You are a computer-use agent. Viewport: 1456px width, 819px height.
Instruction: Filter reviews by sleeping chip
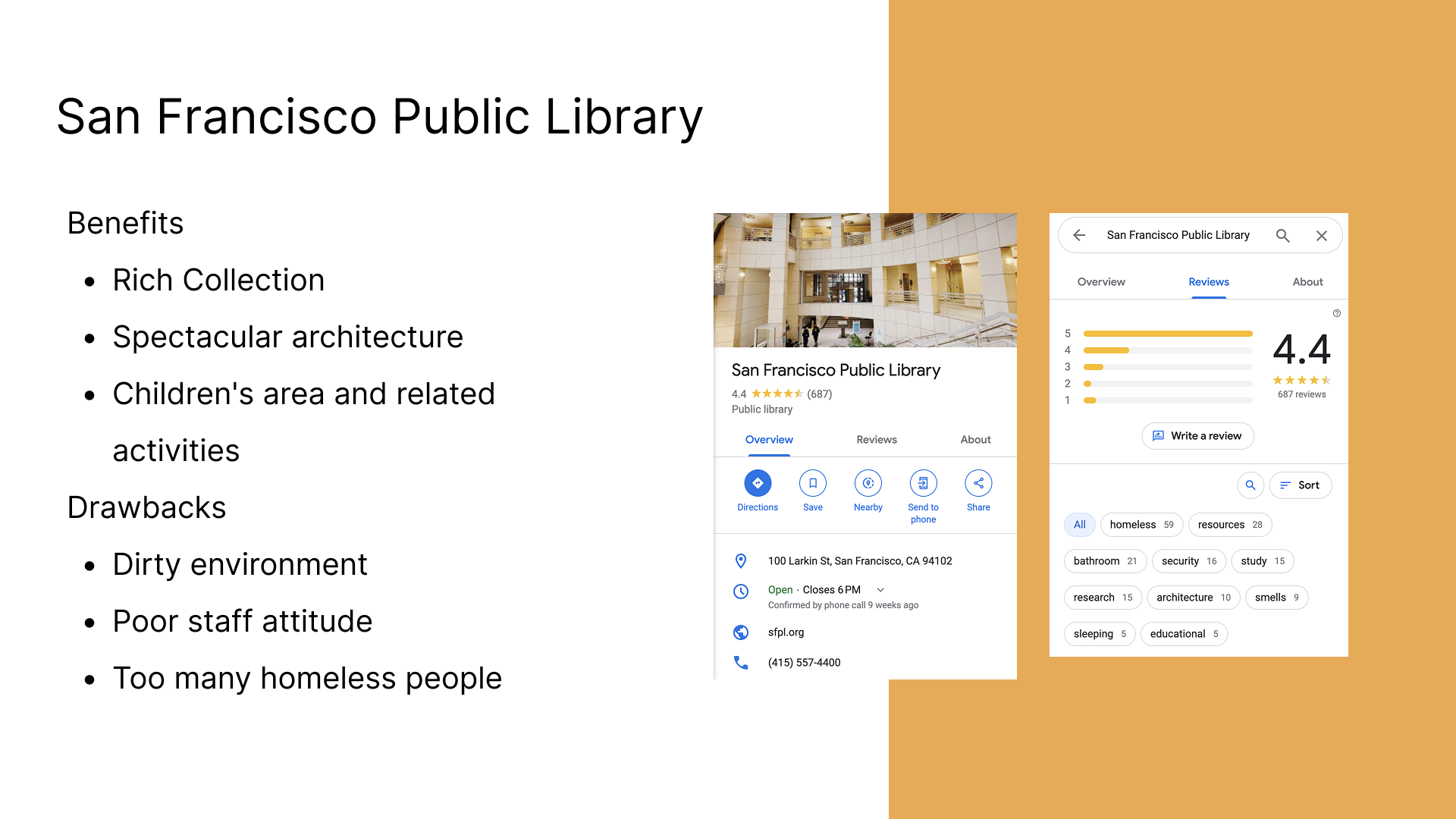pos(1100,634)
